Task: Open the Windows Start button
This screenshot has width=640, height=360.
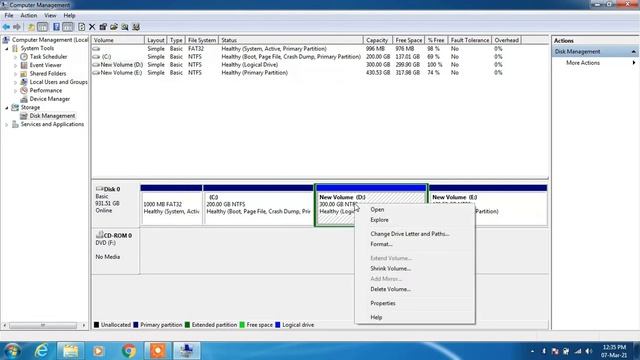Action: coord(12,351)
